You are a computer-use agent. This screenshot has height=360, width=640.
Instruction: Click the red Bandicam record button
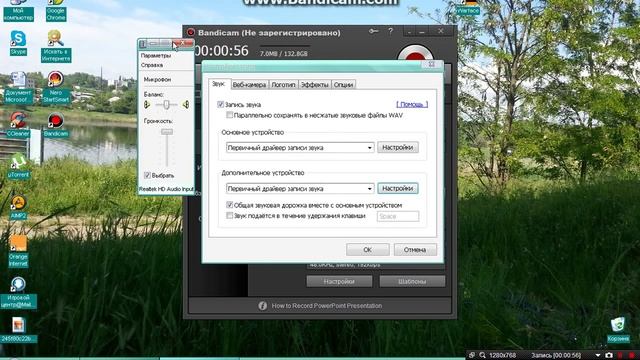tap(415, 54)
